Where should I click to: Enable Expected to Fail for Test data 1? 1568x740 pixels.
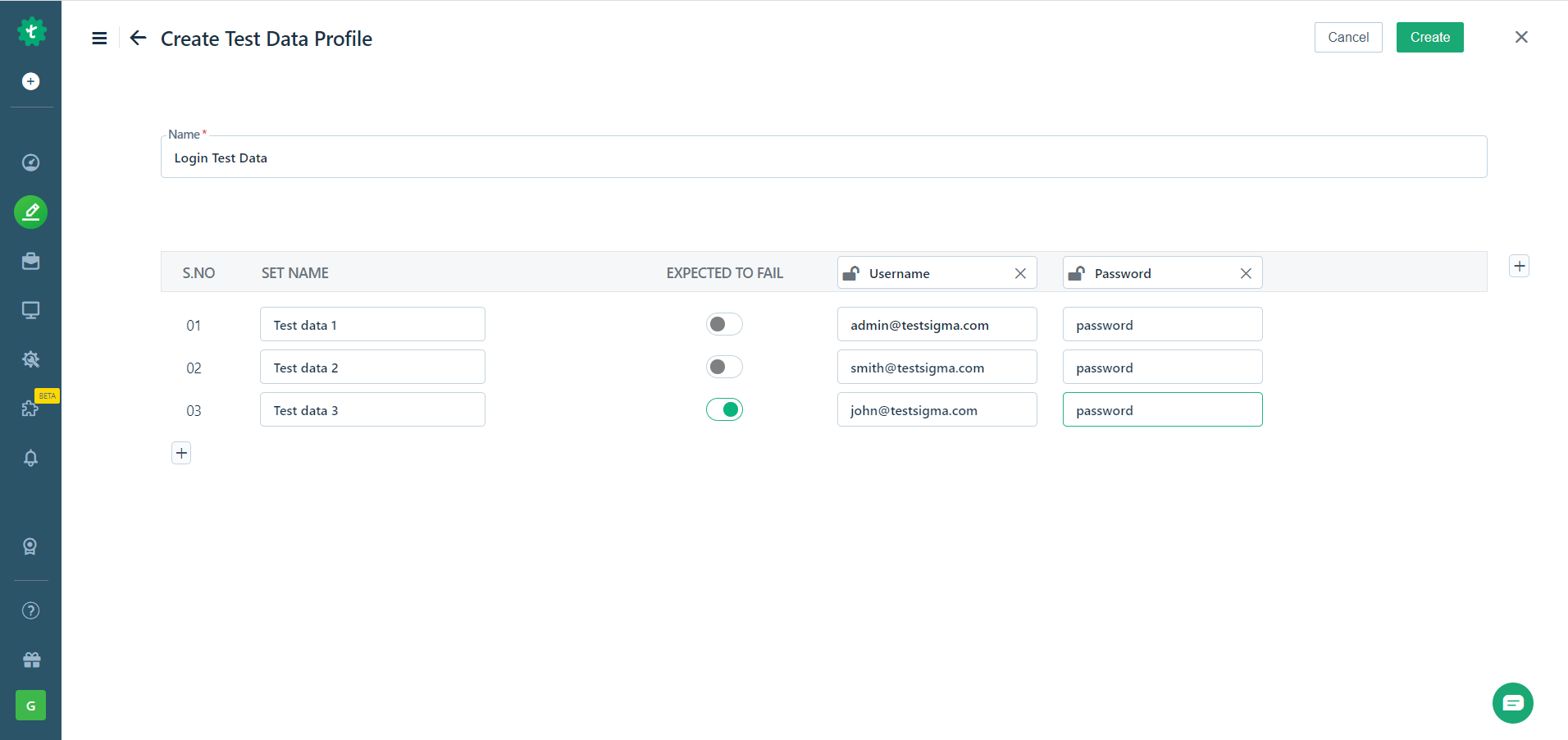pos(724,324)
